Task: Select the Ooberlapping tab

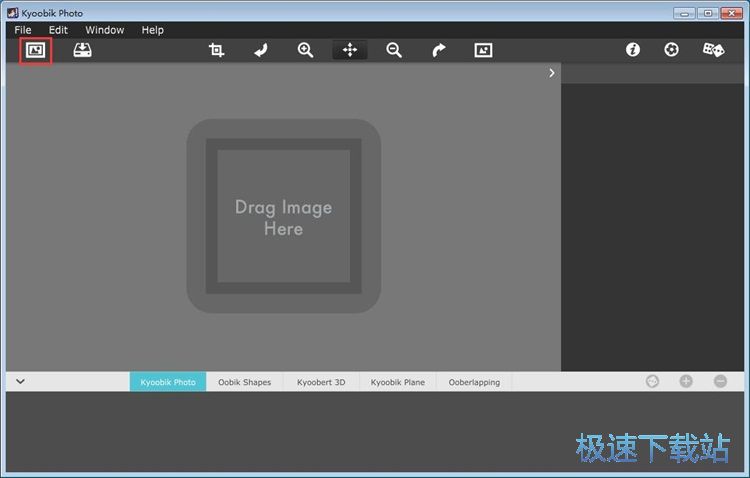Action: 474,382
